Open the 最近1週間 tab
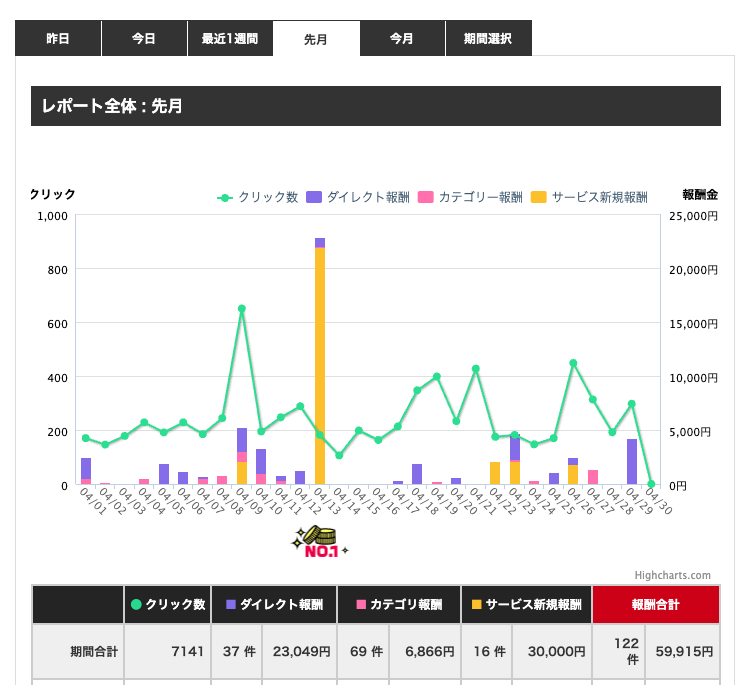 tap(230, 38)
